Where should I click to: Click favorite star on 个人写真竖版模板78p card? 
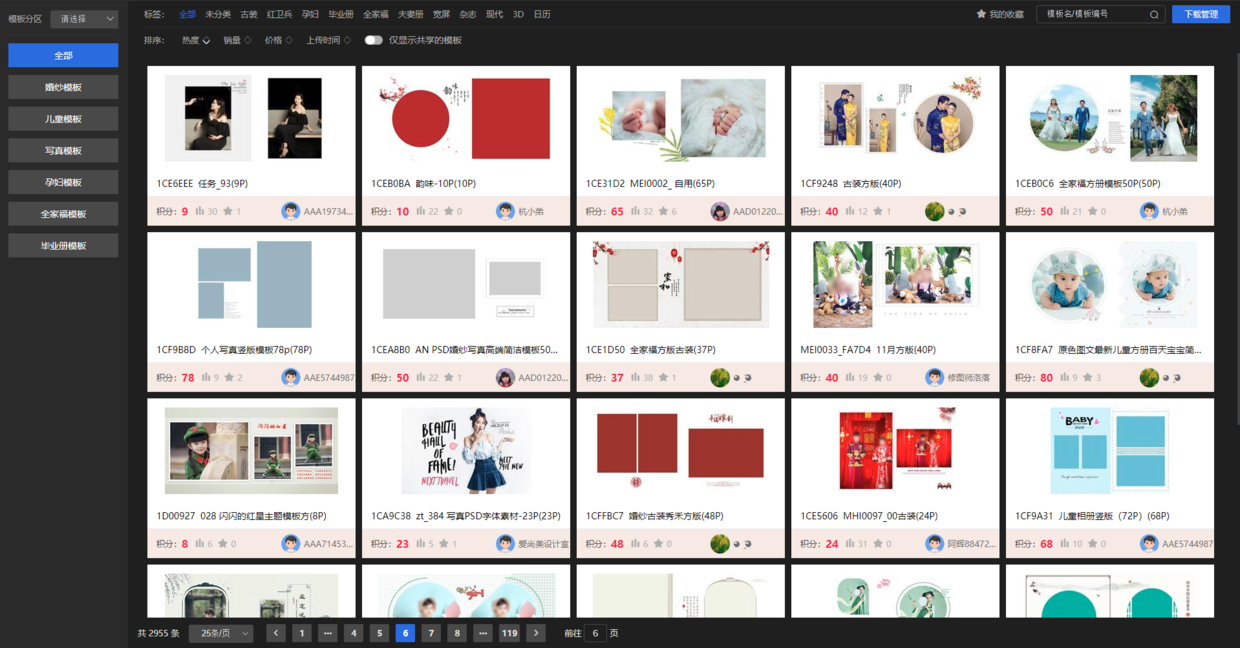[228, 378]
